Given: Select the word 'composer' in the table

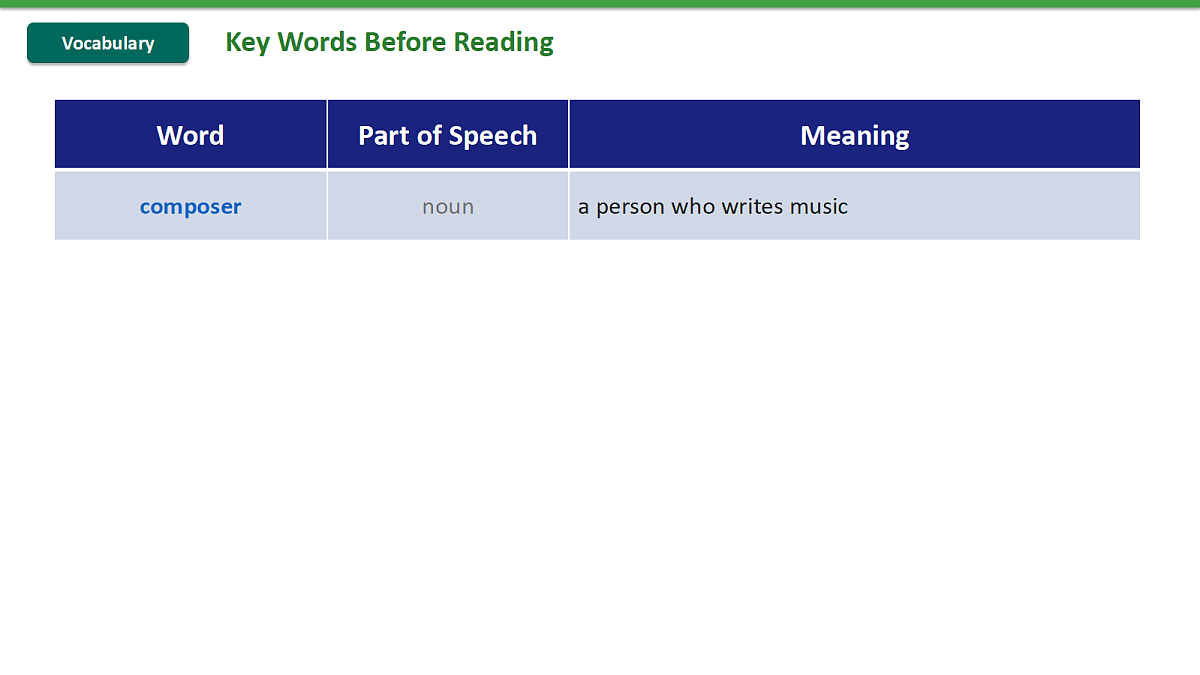Looking at the screenshot, I should 190,207.
